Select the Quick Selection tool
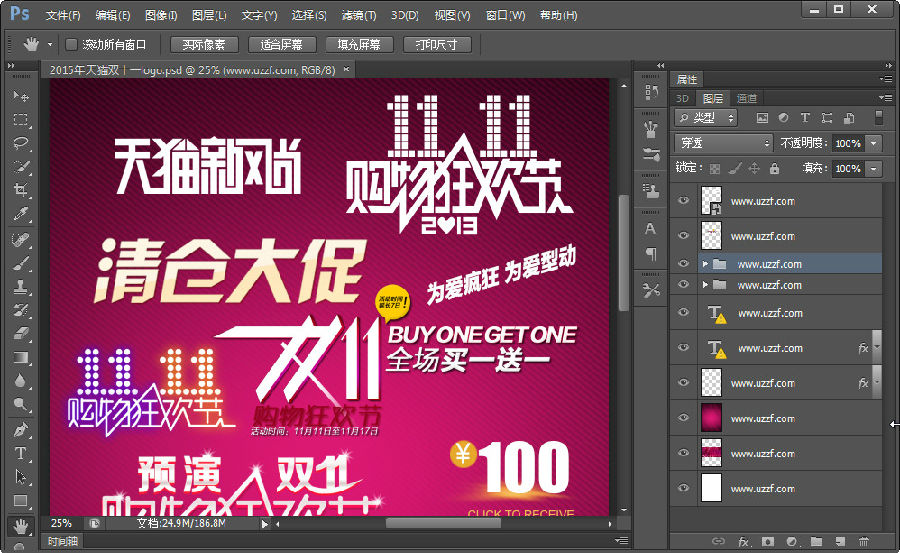 [x=21, y=167]
